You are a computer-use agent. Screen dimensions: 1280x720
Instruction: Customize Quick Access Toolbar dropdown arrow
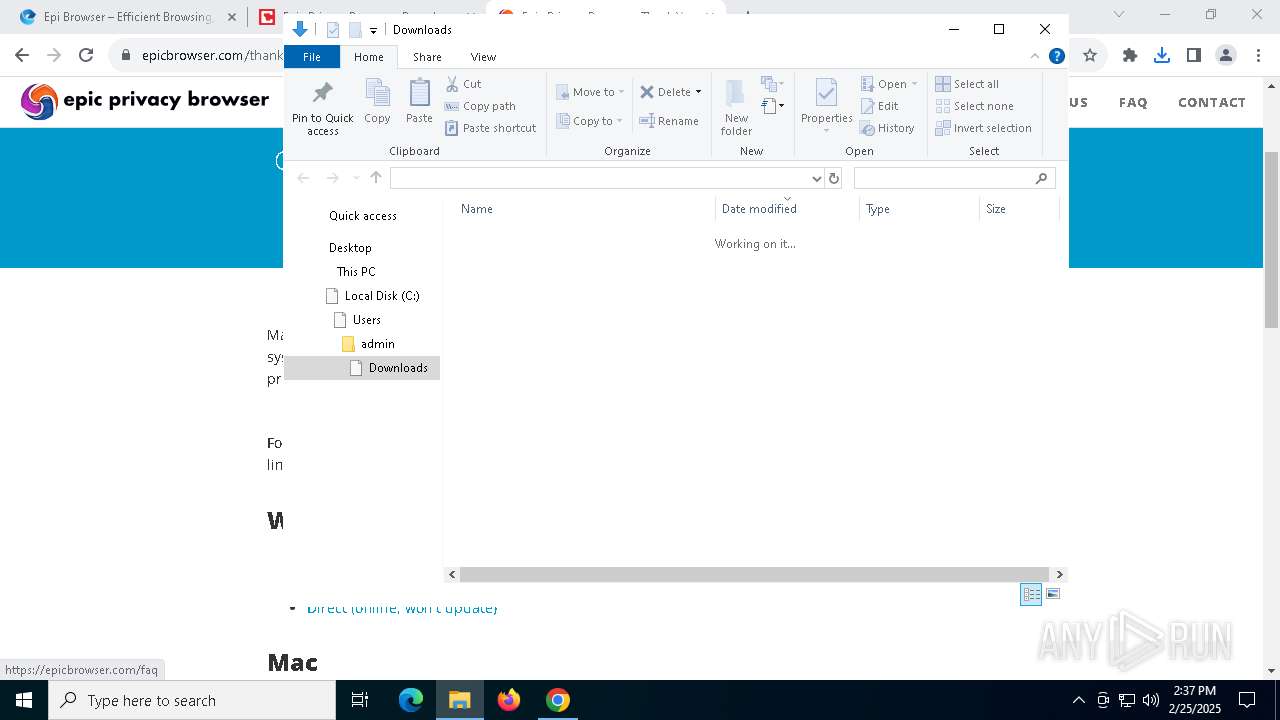tap(373, 31)
